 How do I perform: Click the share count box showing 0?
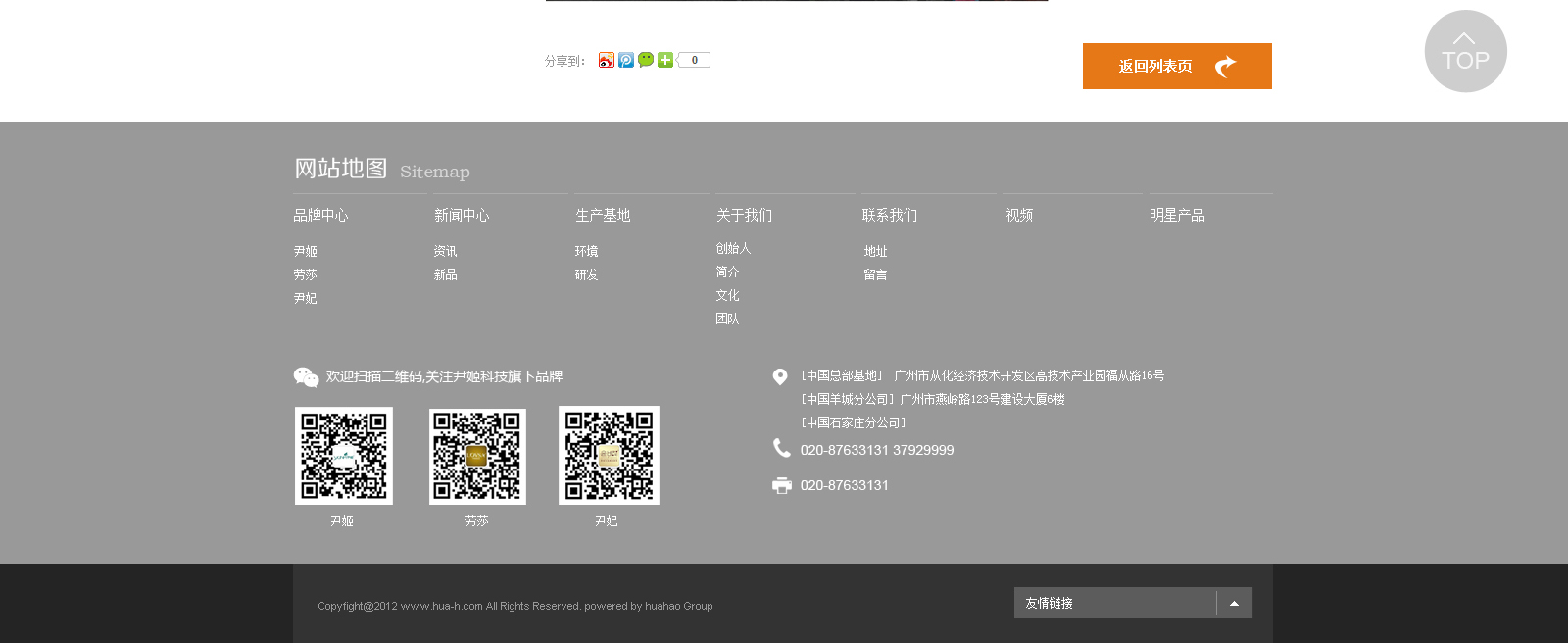click(694, 60)
